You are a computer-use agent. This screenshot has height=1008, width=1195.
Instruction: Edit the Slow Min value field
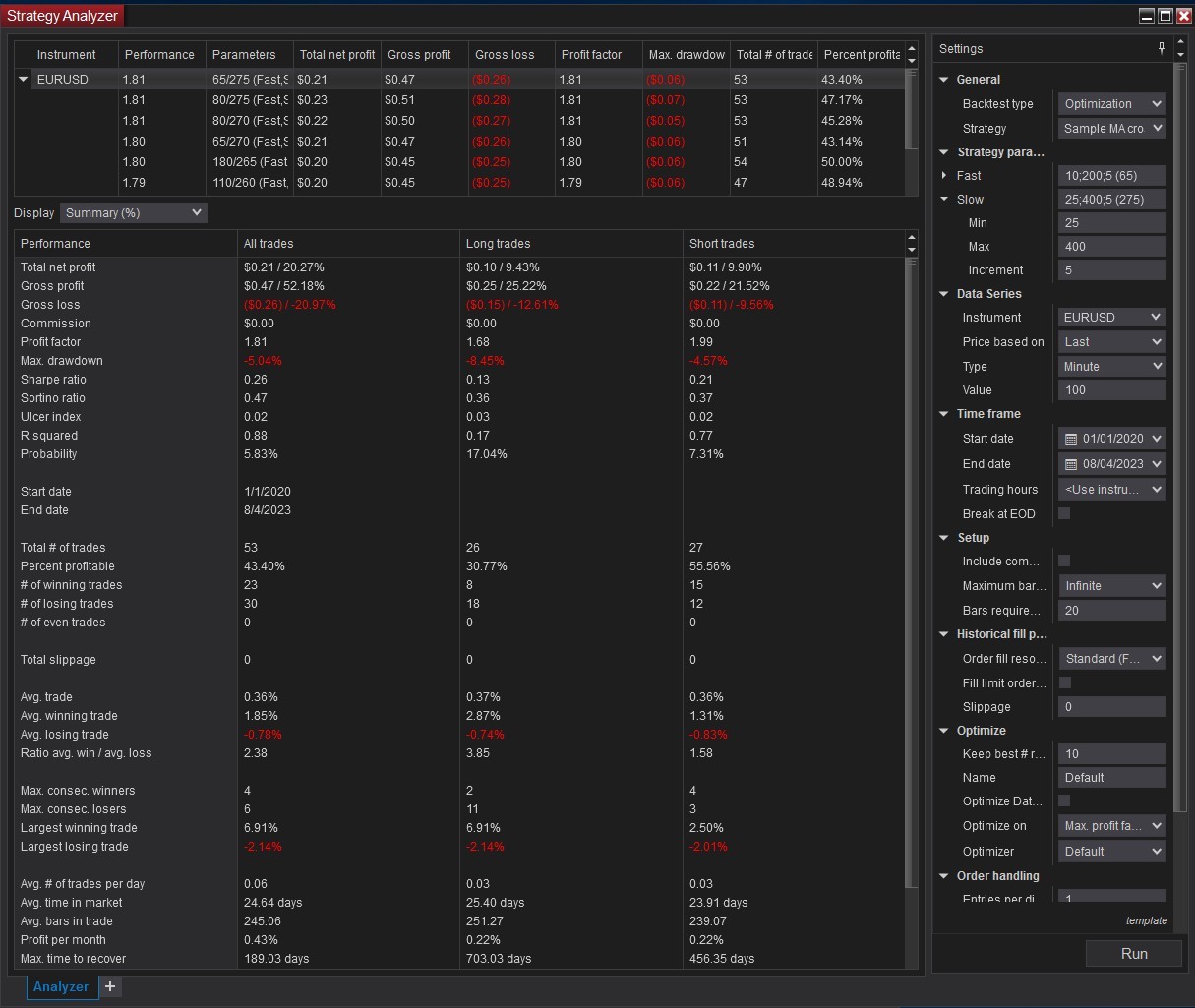1112,223
